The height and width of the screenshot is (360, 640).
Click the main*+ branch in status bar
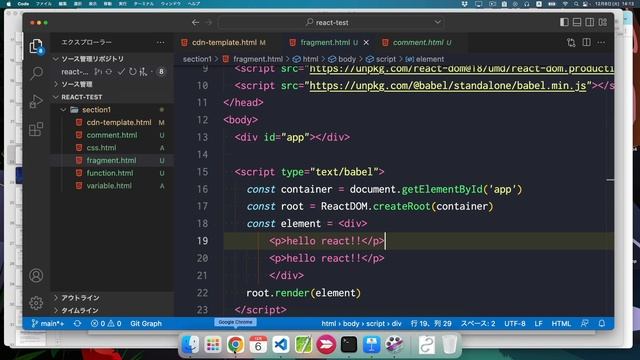click(x=48, y=324)
